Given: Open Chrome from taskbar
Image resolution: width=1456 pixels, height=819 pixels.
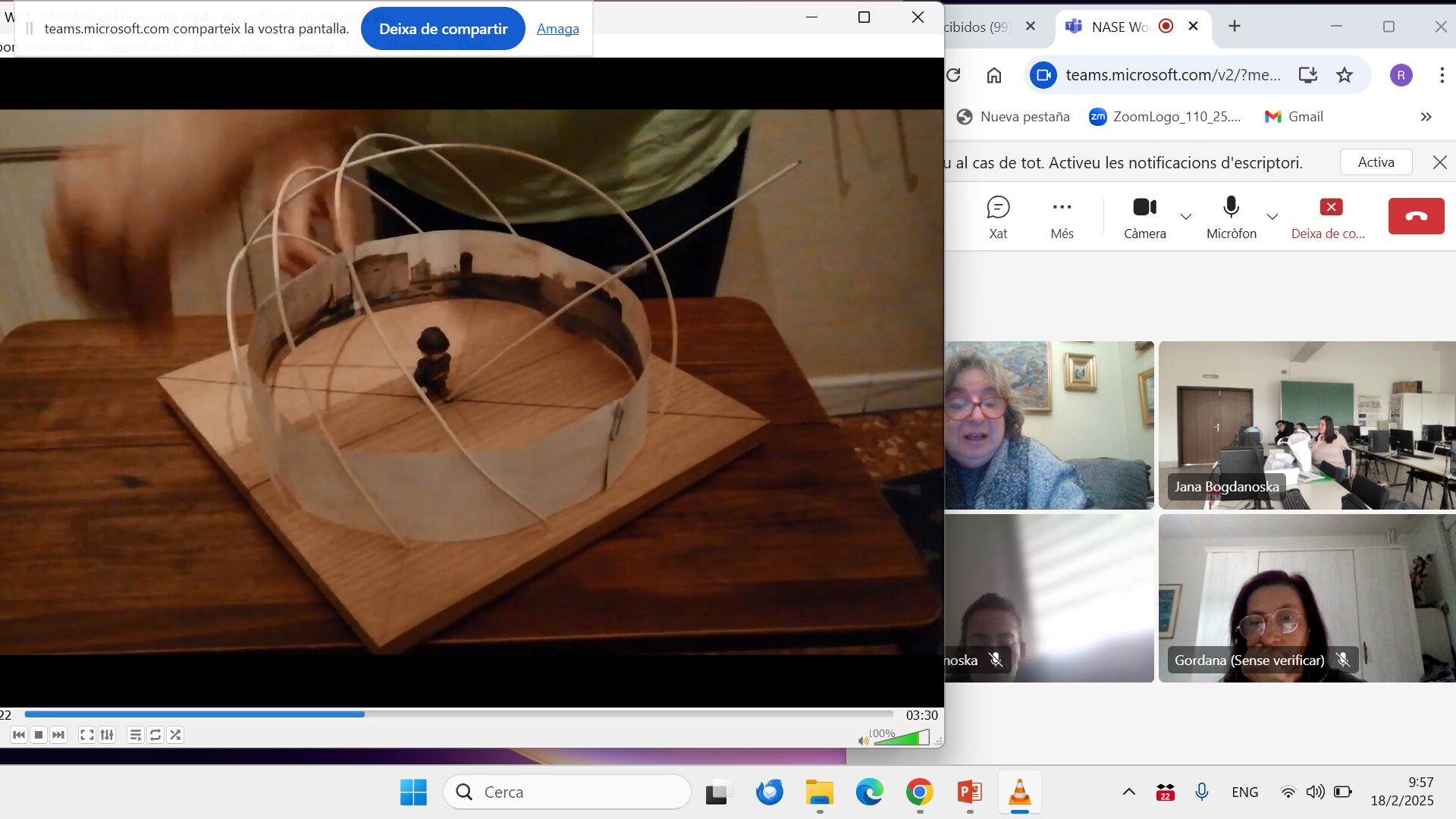Looking at the screenshot, I should (919, 792).
